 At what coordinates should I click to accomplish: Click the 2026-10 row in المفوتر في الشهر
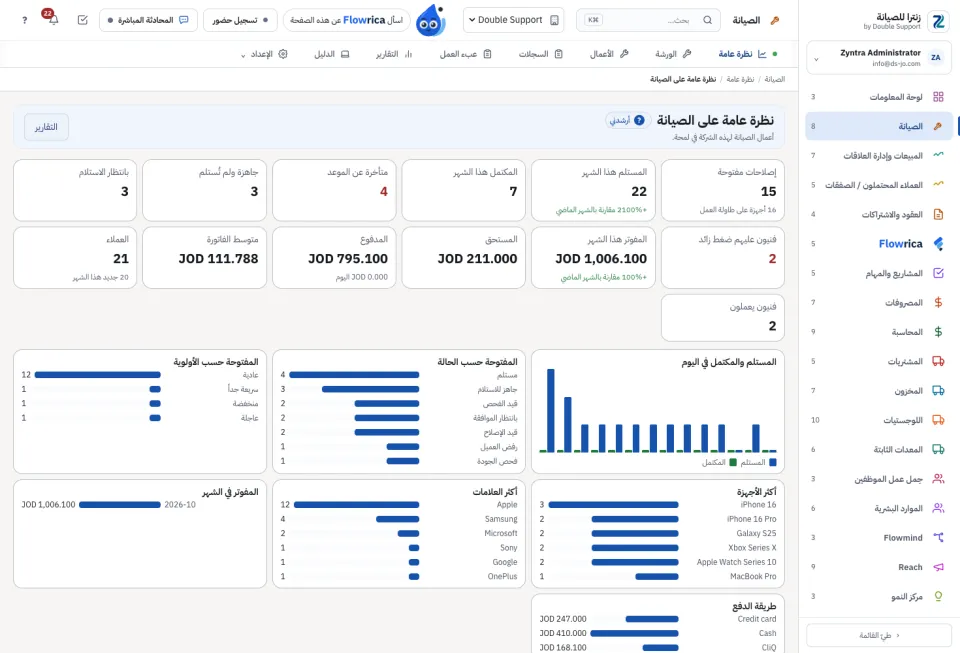pyautogui.click(x=140, y=505)
